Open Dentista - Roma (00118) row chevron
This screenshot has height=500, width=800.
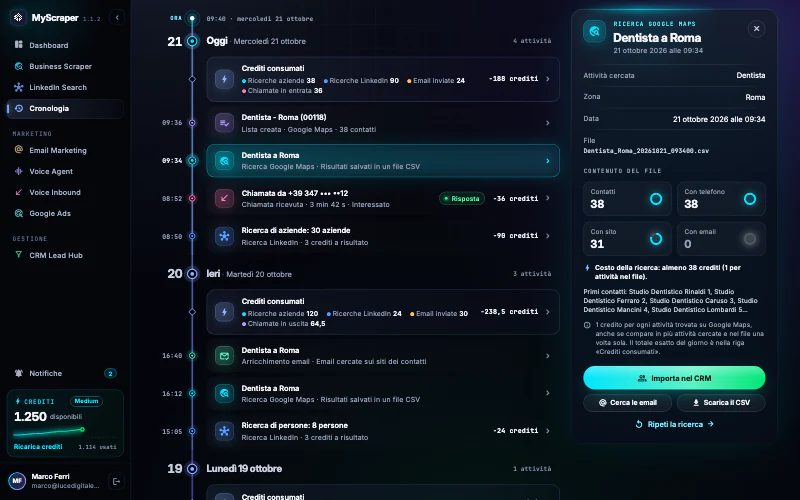(x=547, y=123)
